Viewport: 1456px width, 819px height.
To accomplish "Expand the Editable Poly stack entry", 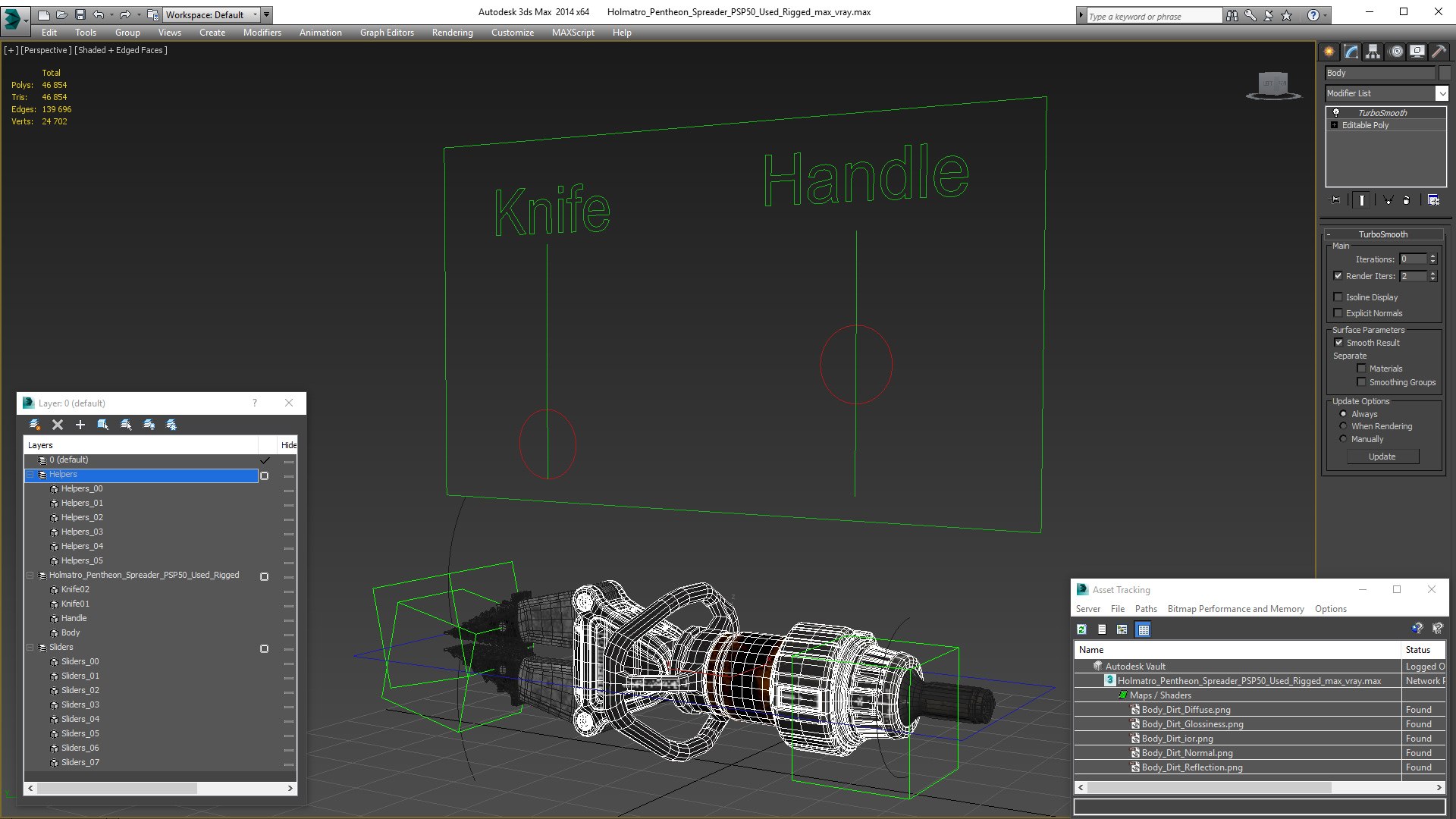I will coord(1334,125).
